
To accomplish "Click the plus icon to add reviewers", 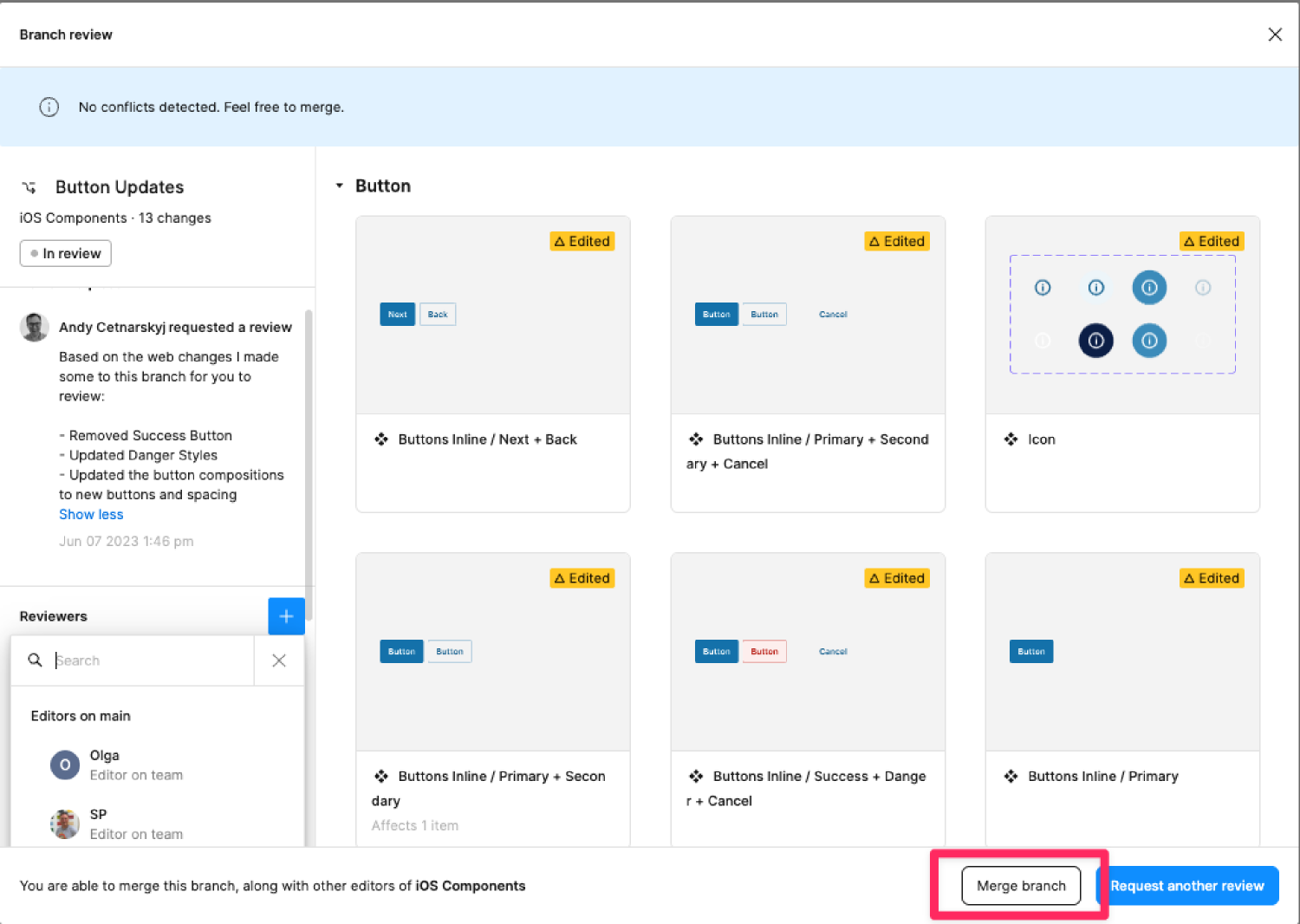I will (x=286, y=616).
